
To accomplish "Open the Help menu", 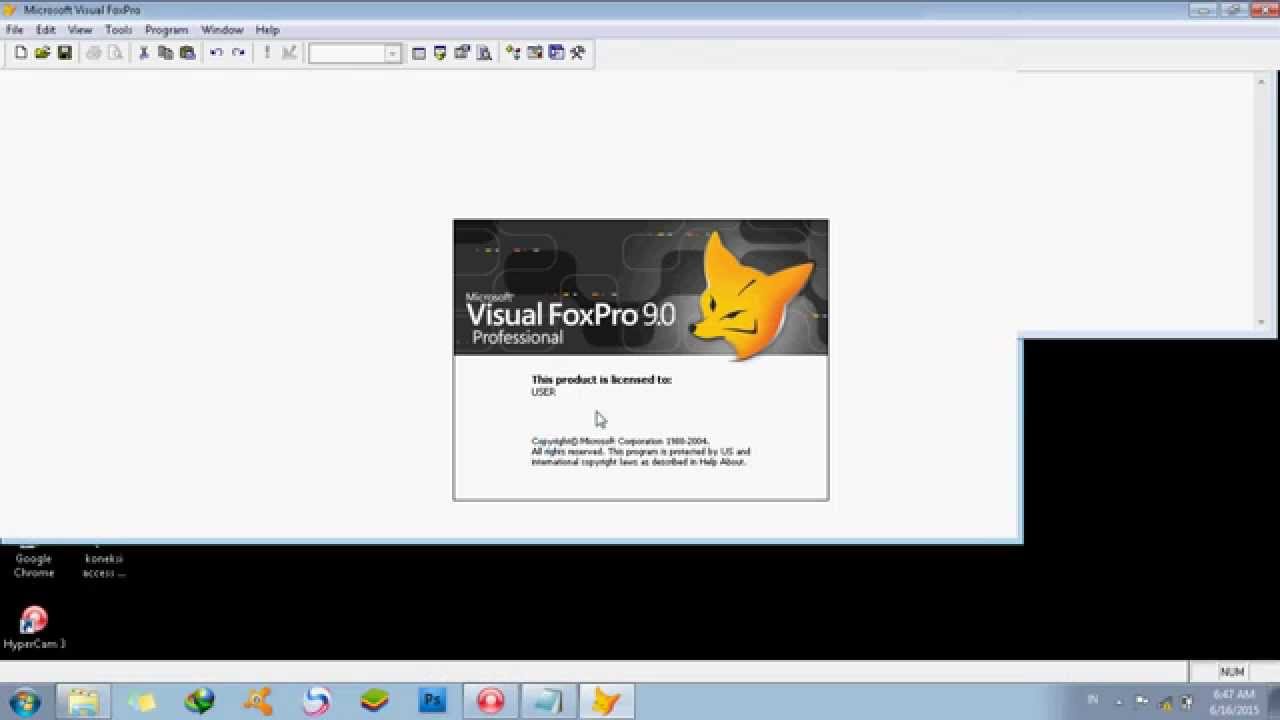I will click(x=267, y=30).
